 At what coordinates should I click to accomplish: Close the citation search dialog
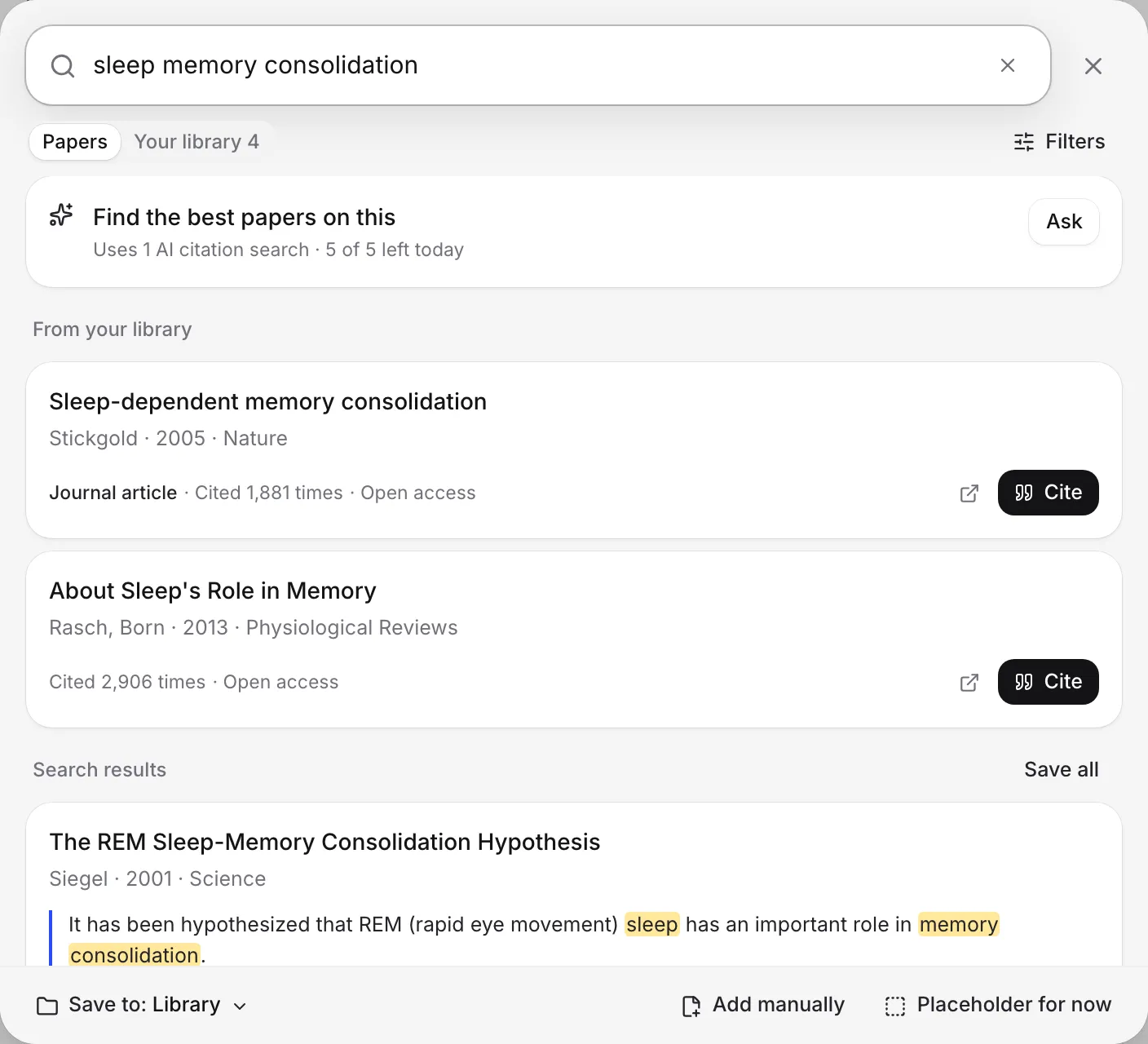point(1093,66)
